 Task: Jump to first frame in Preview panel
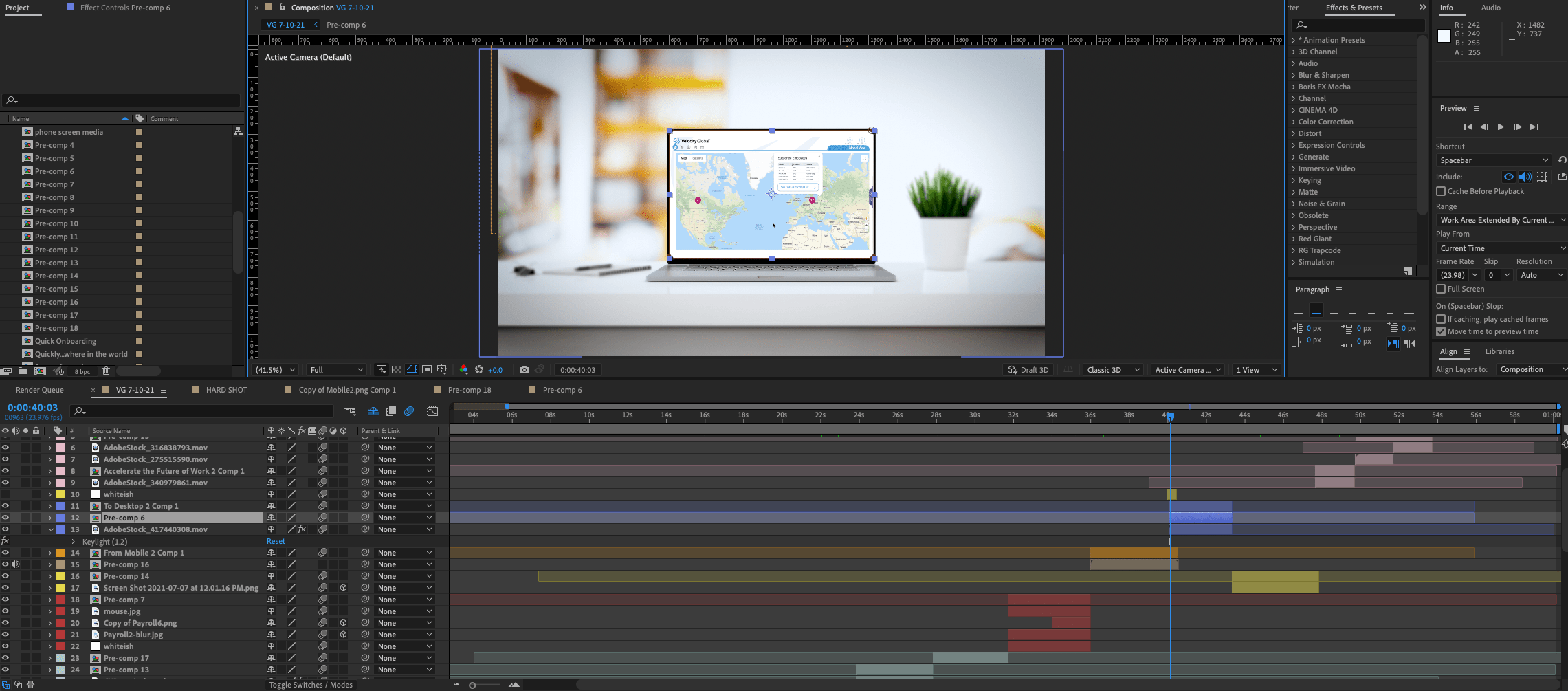[1468, 127]
